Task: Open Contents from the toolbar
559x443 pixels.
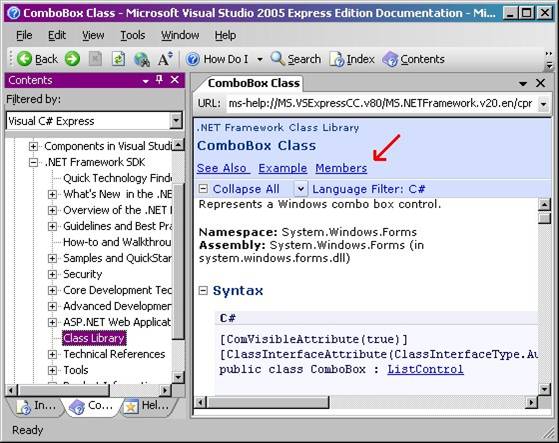Action: tap(414, 59)
